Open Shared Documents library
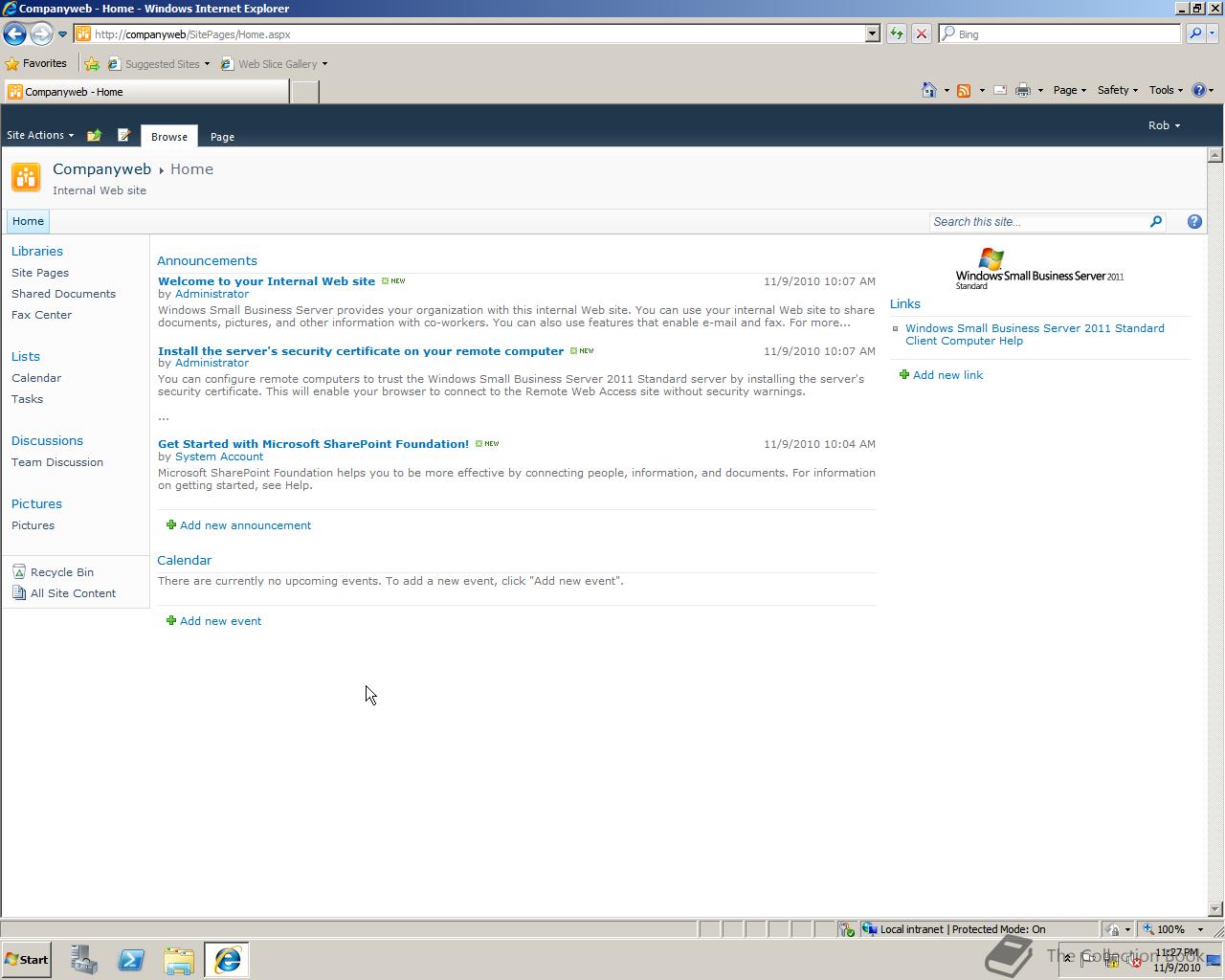The image size is (1225, 980). point(63,294)
